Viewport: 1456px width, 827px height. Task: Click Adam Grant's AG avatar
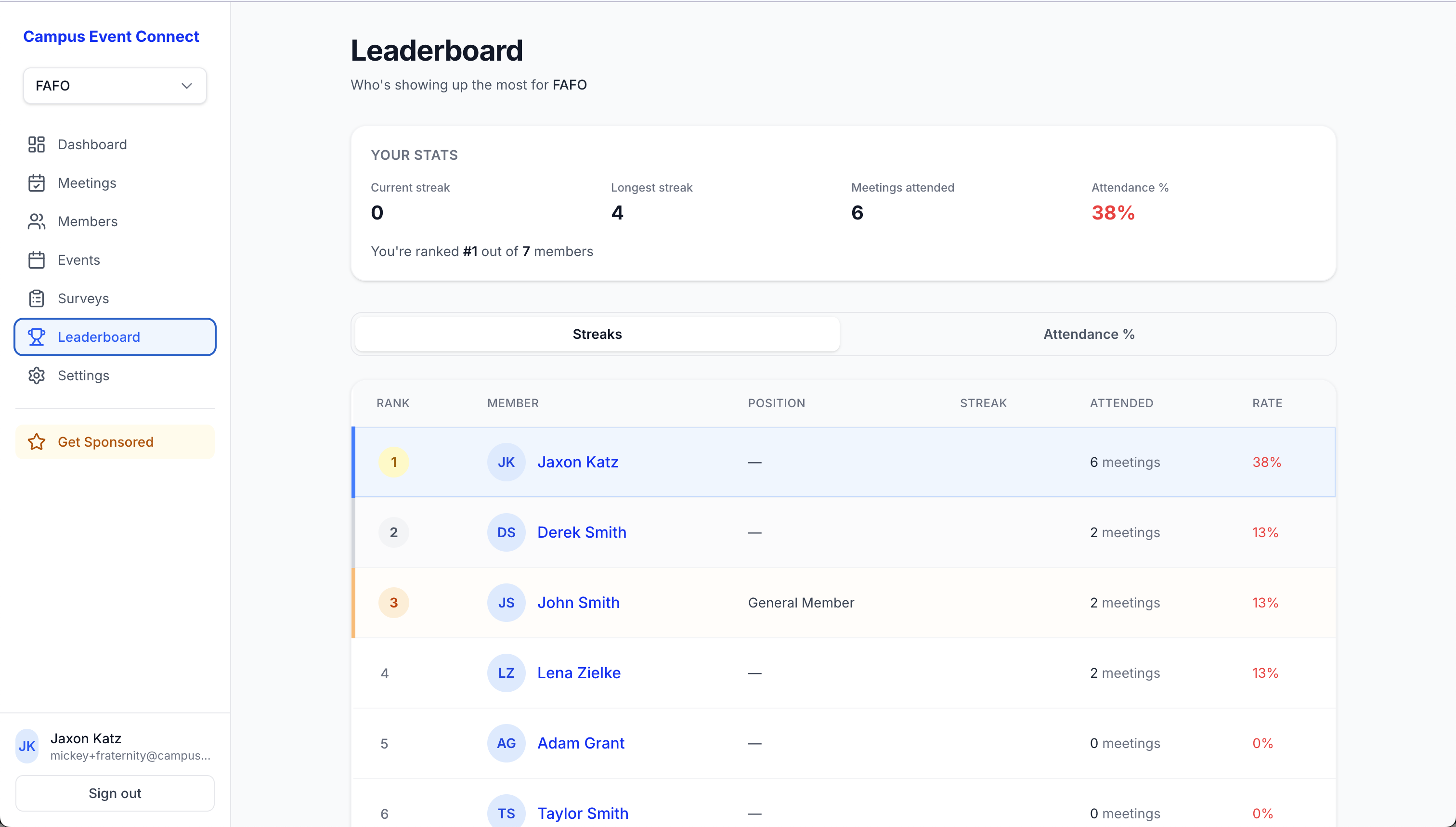tap(506, 743)
